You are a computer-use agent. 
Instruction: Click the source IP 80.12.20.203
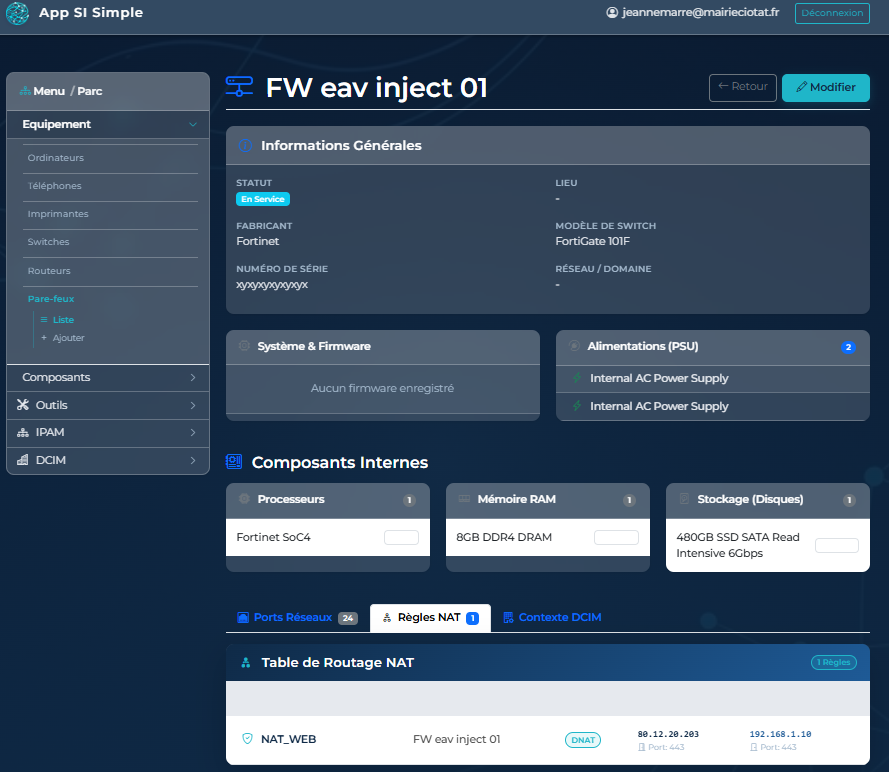(668, 734)
